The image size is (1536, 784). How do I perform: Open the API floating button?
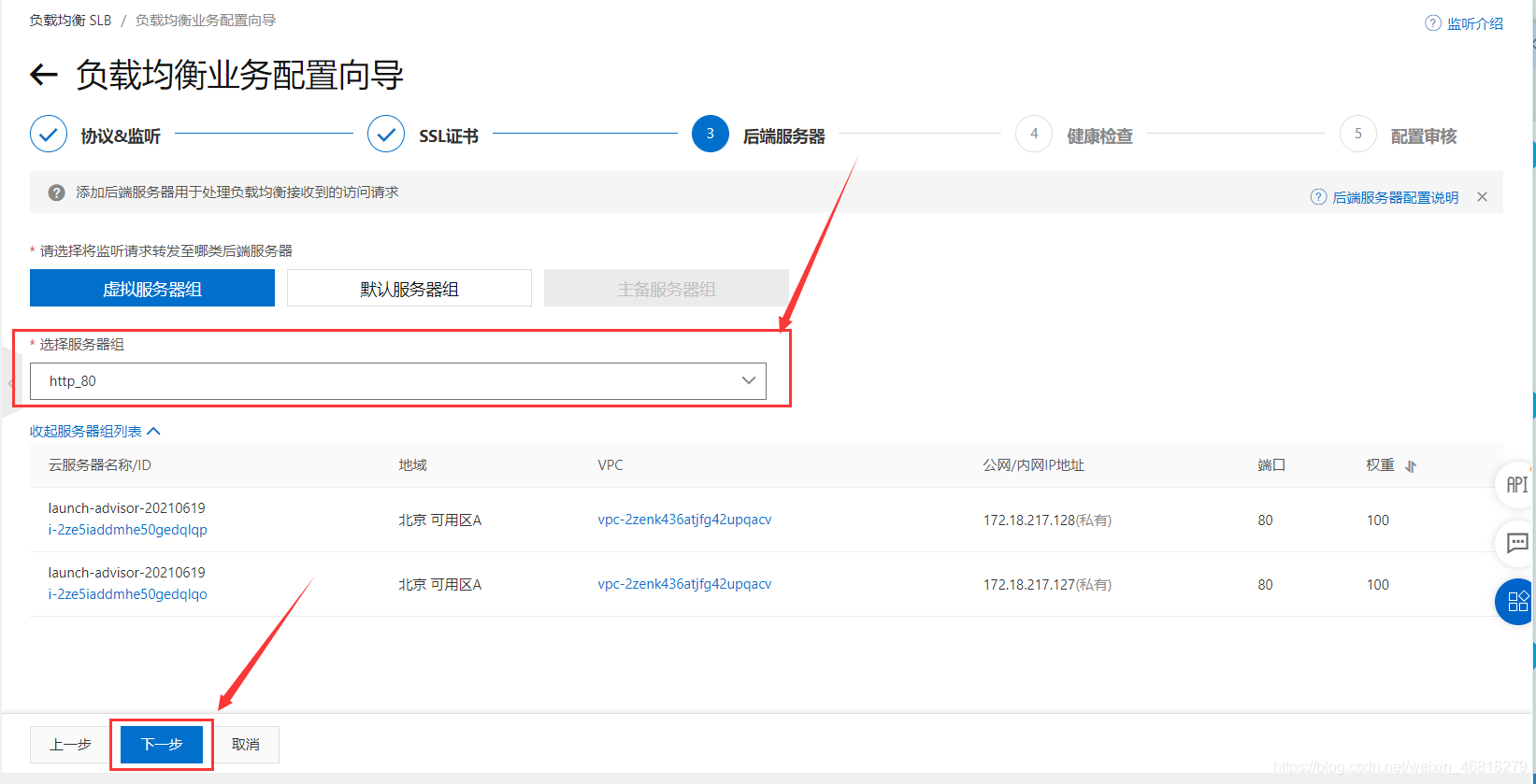[x=1516, y=485]
